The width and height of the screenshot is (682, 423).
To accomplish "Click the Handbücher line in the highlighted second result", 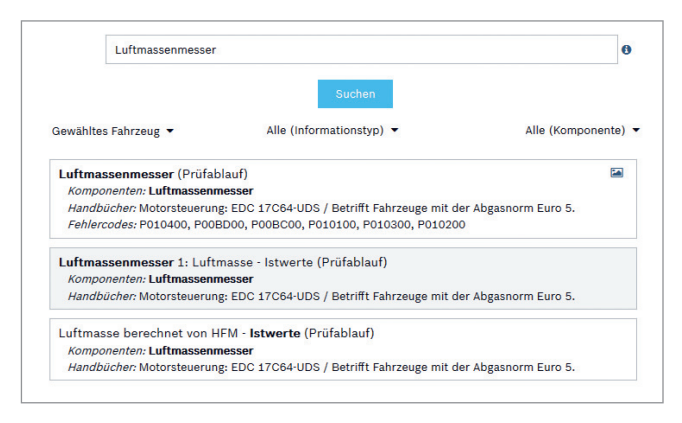I will [321, 296].
